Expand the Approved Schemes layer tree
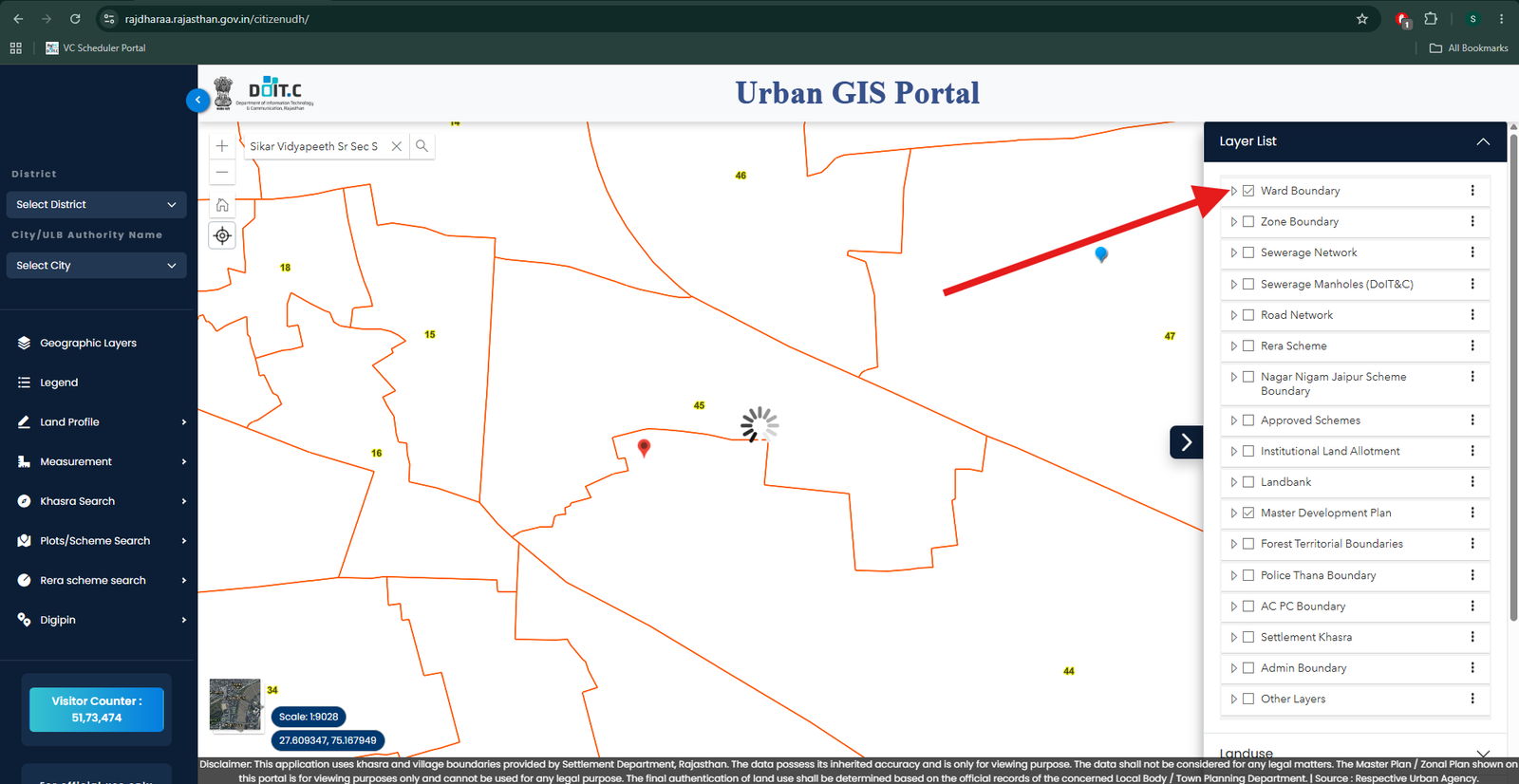 pos(1233,420)
